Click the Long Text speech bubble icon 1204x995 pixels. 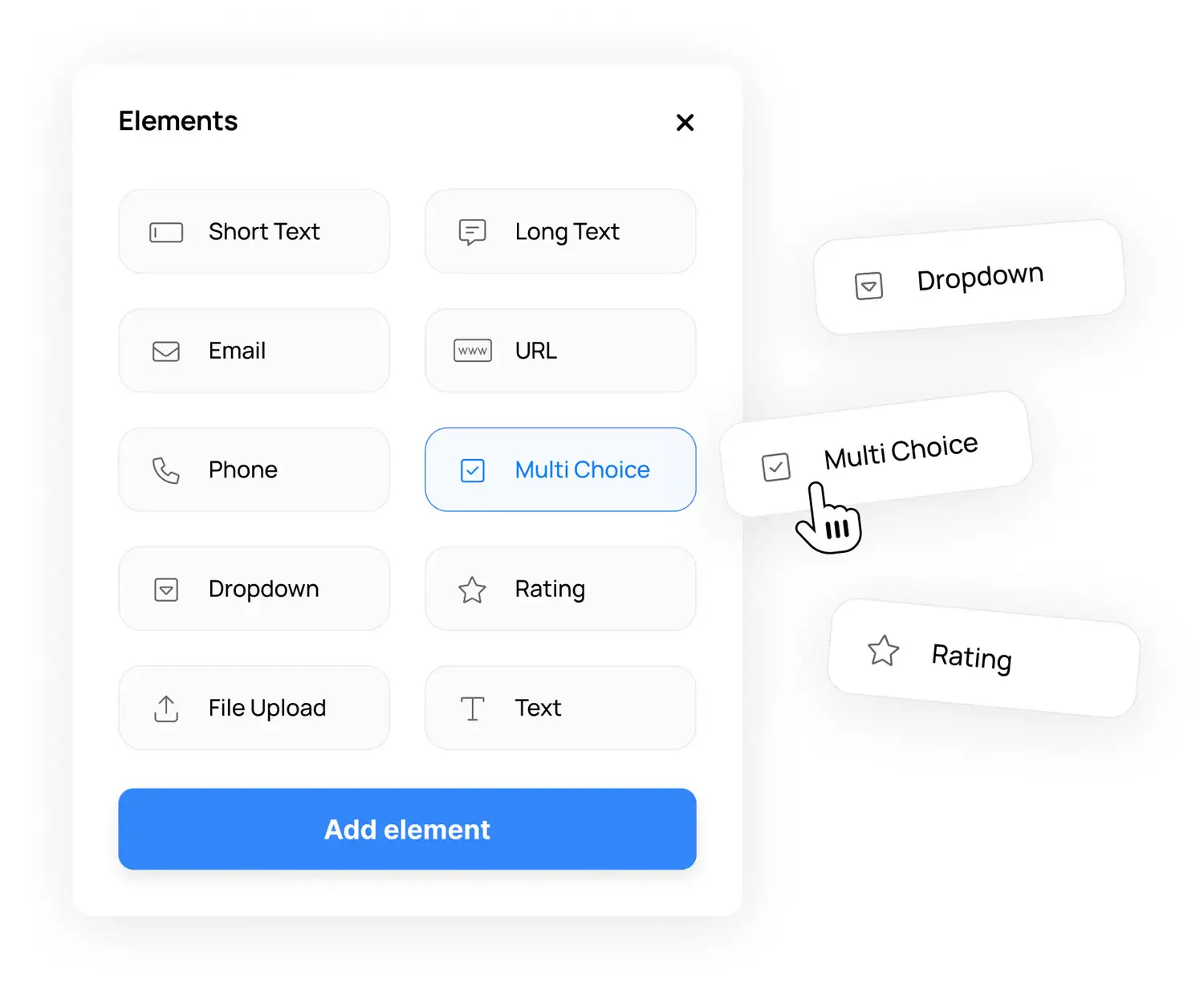[472, 232]
